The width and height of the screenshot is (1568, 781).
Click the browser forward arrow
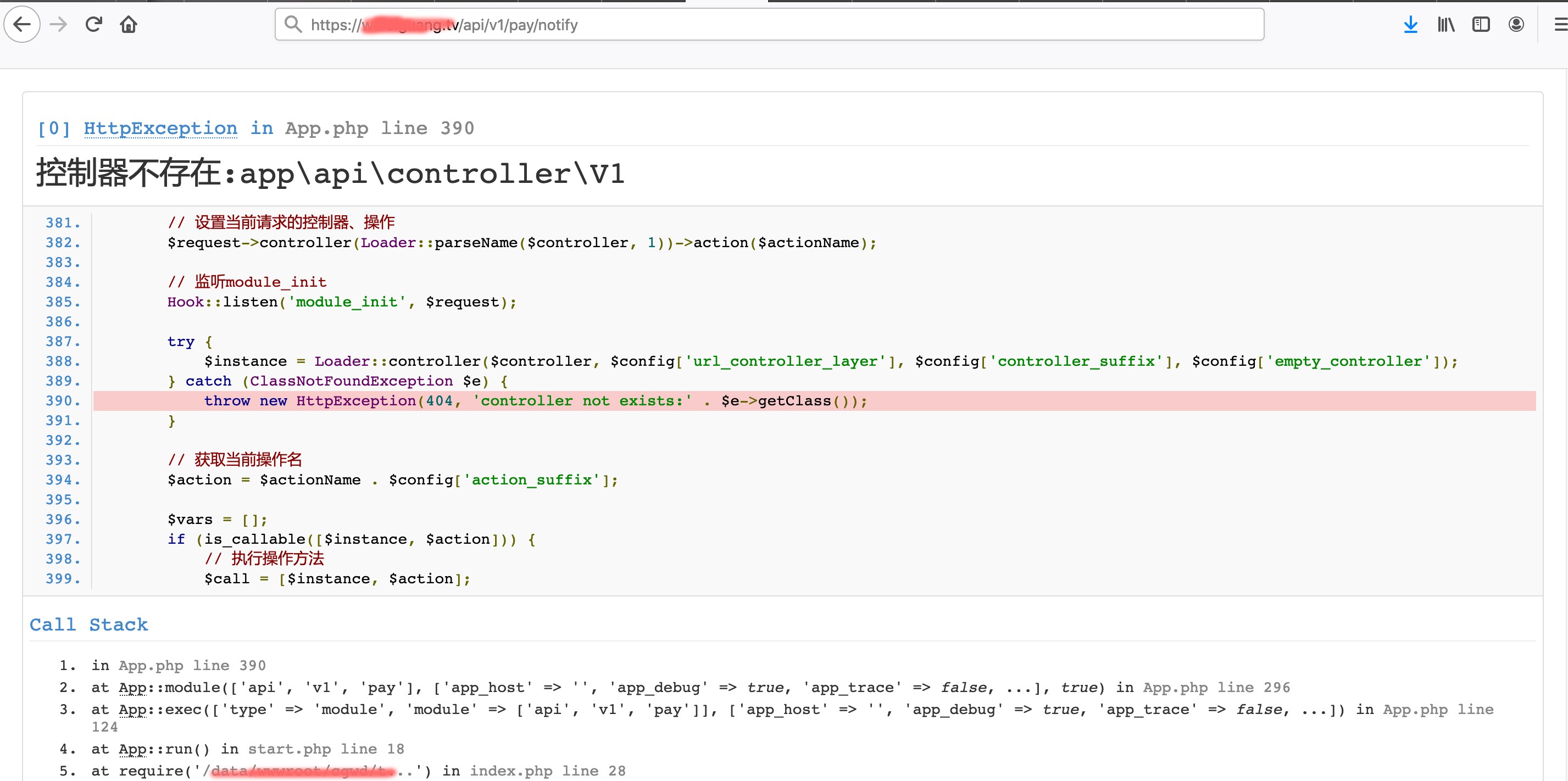58,24
